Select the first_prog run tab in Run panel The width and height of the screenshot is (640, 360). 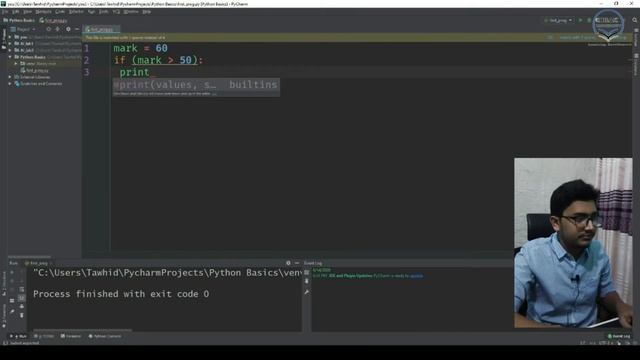tap(36, 263)
